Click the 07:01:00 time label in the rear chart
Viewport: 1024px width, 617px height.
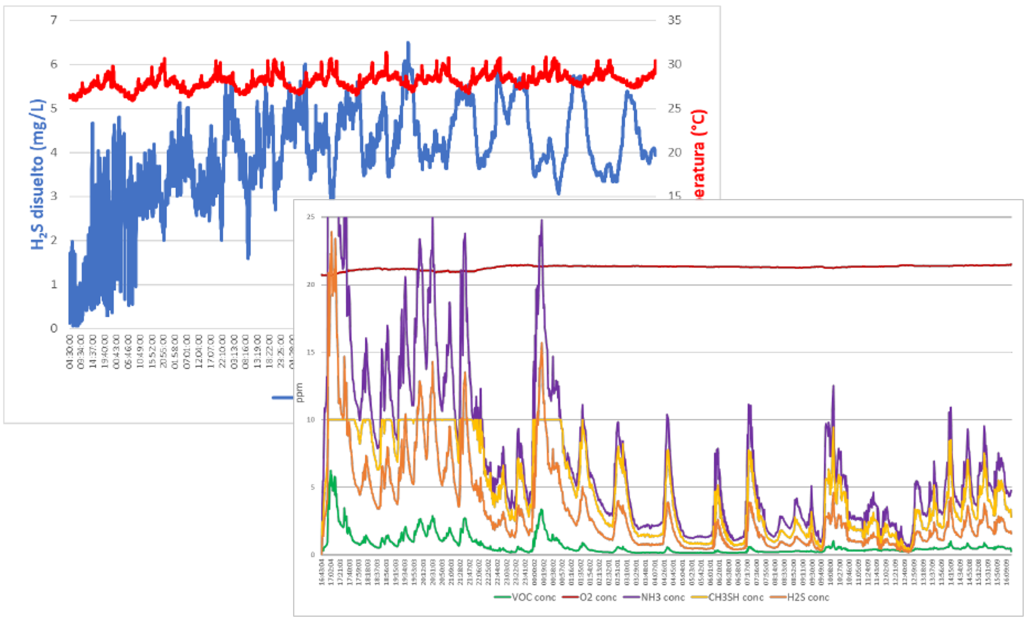(187, 351)
